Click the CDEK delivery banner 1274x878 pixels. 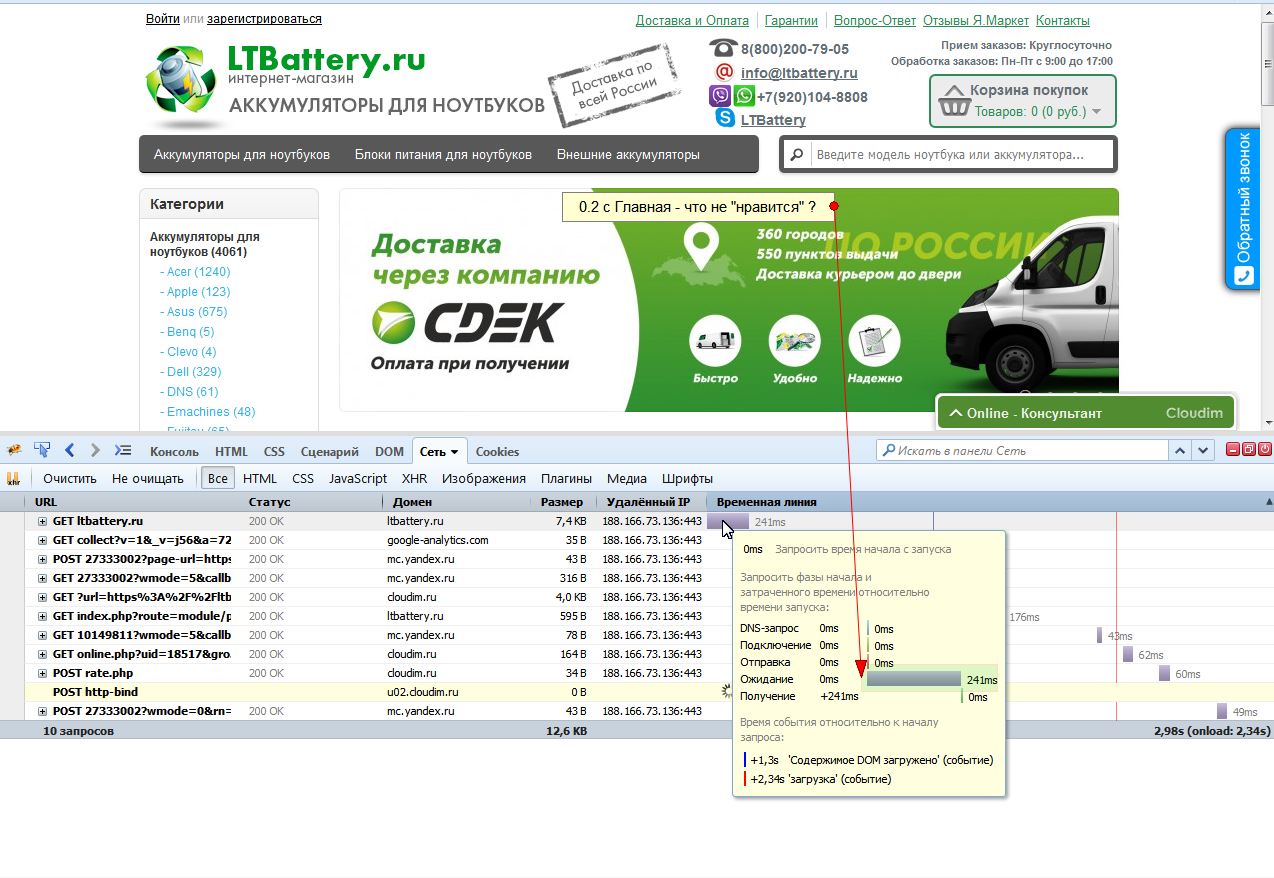(x=729, y=300)
